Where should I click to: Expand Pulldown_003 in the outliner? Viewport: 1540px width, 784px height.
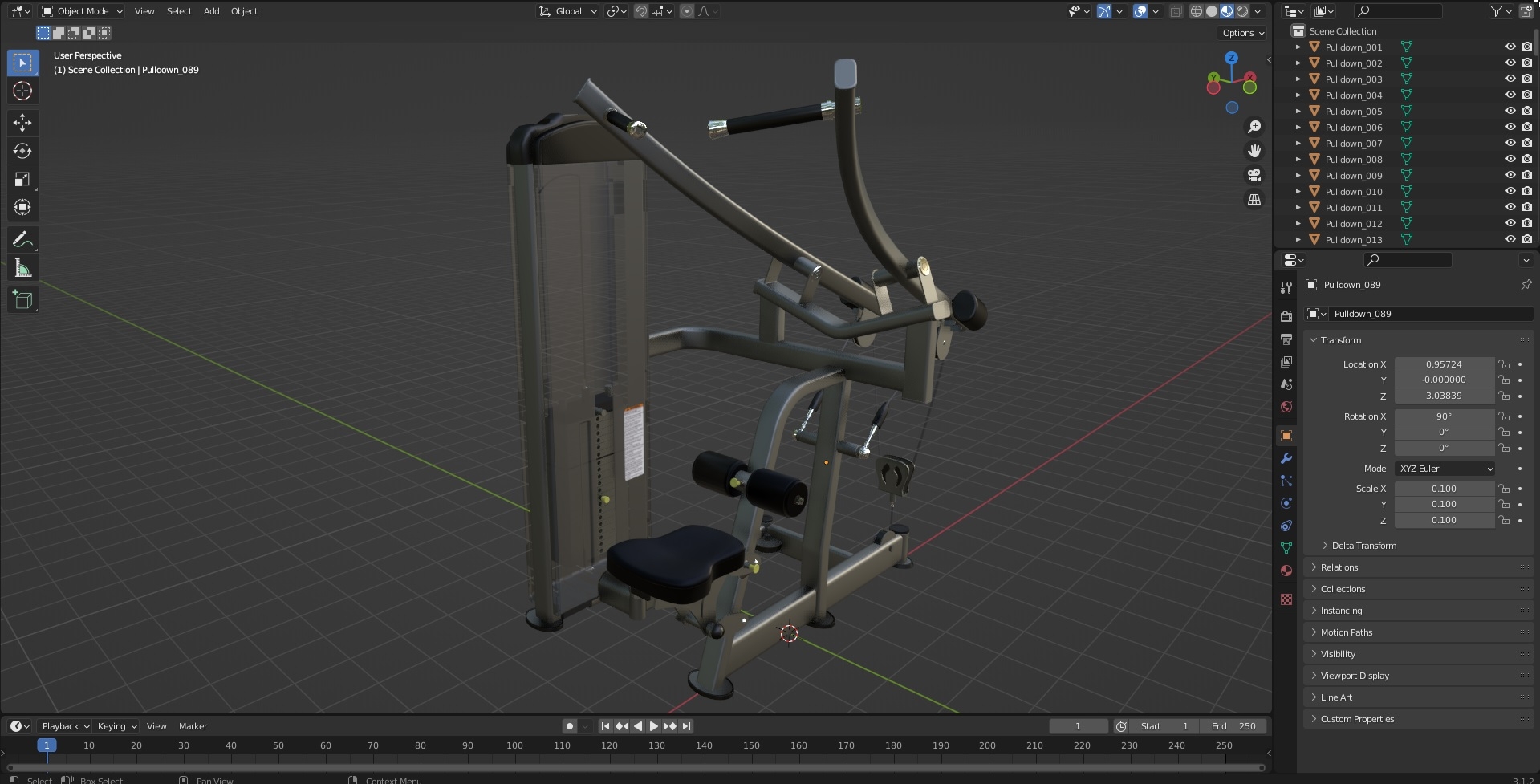1298,79
